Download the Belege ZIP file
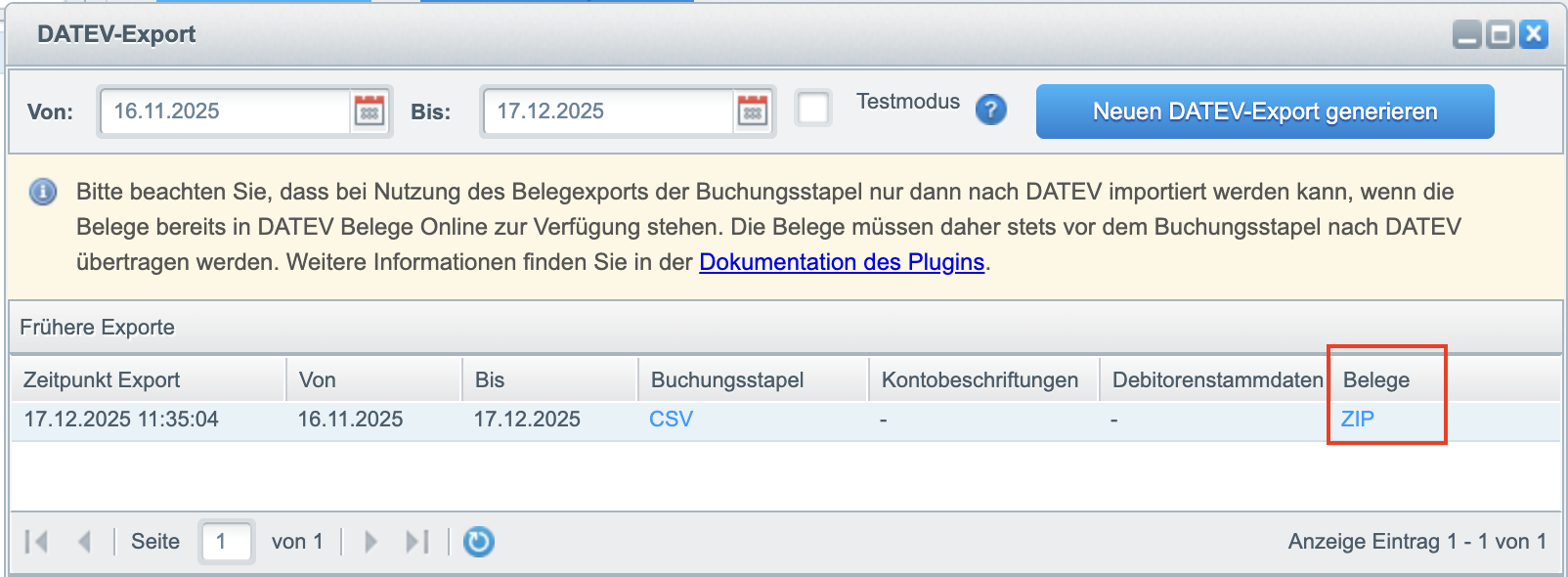The height and width of the screenshot is (577, 1568). [1357, 419]
